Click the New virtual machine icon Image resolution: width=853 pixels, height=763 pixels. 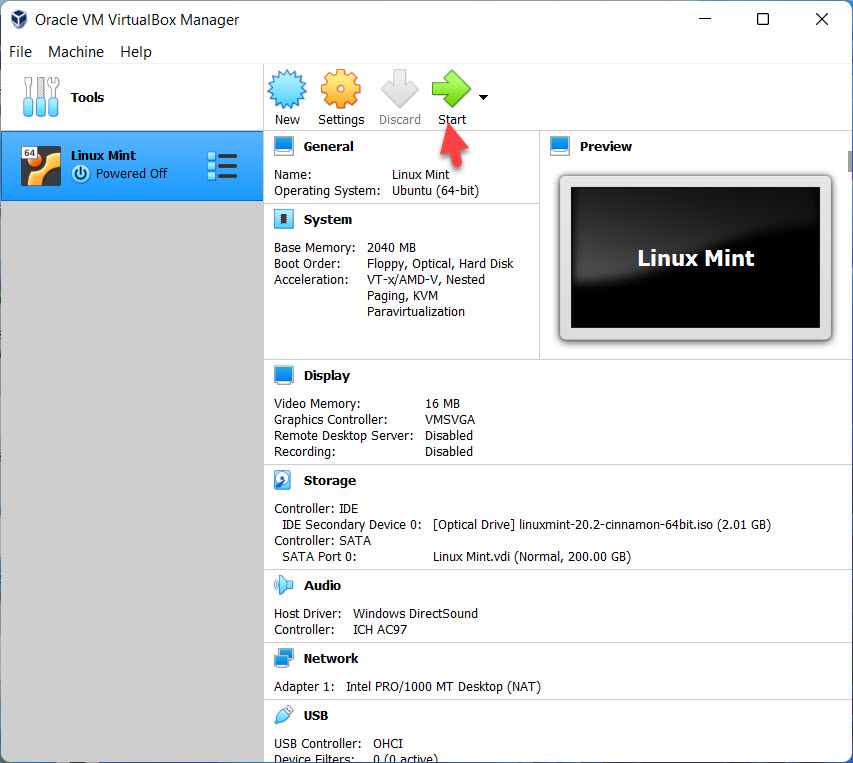287,89
